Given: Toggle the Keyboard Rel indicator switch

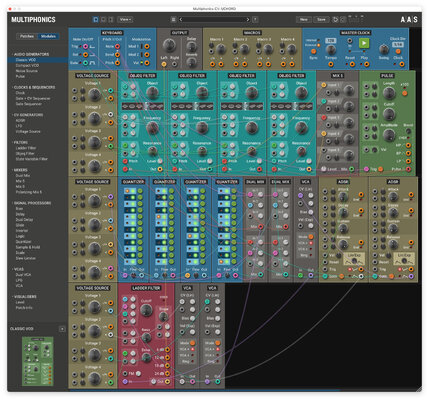Looking at the screenshot, I should [x=81, y=54].
